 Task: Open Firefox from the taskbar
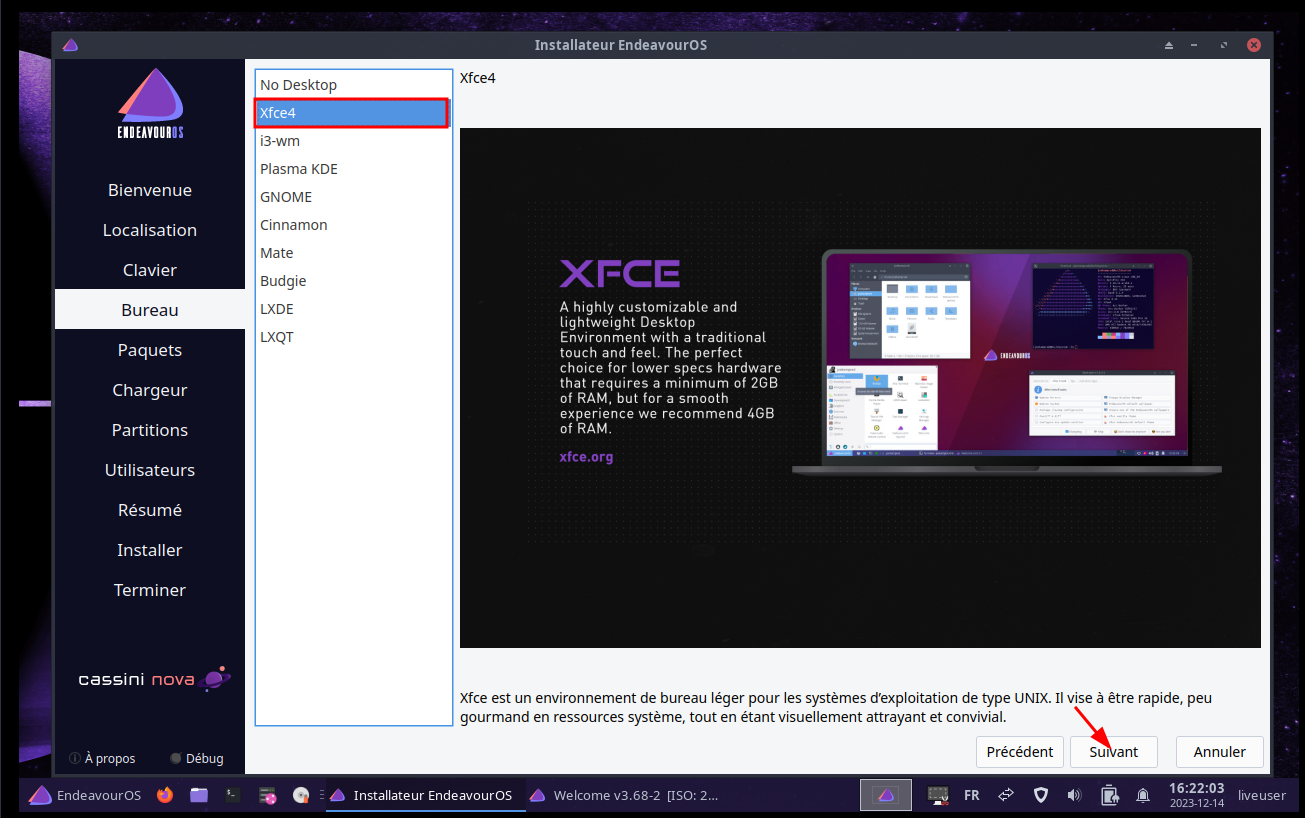[x=165, y=795]
